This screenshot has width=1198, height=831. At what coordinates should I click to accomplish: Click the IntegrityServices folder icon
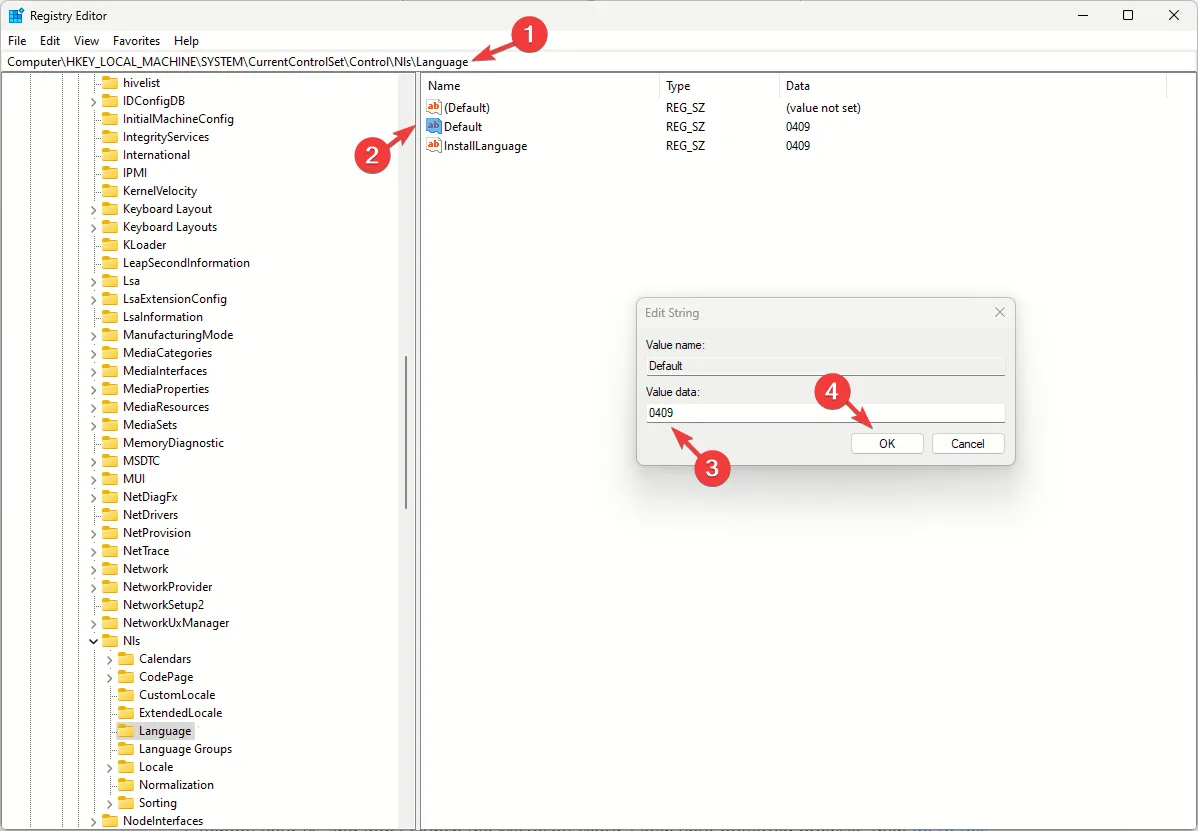110,137
